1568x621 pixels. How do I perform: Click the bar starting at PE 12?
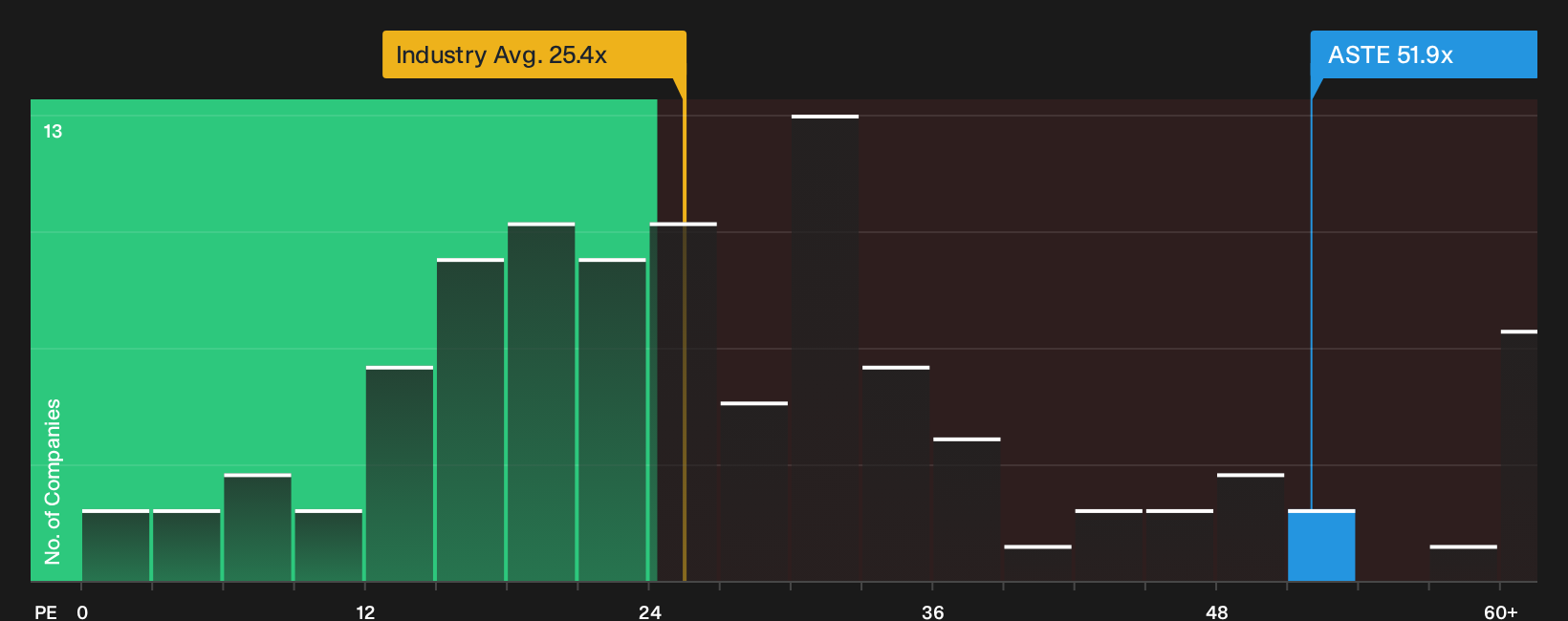point(400,474)
